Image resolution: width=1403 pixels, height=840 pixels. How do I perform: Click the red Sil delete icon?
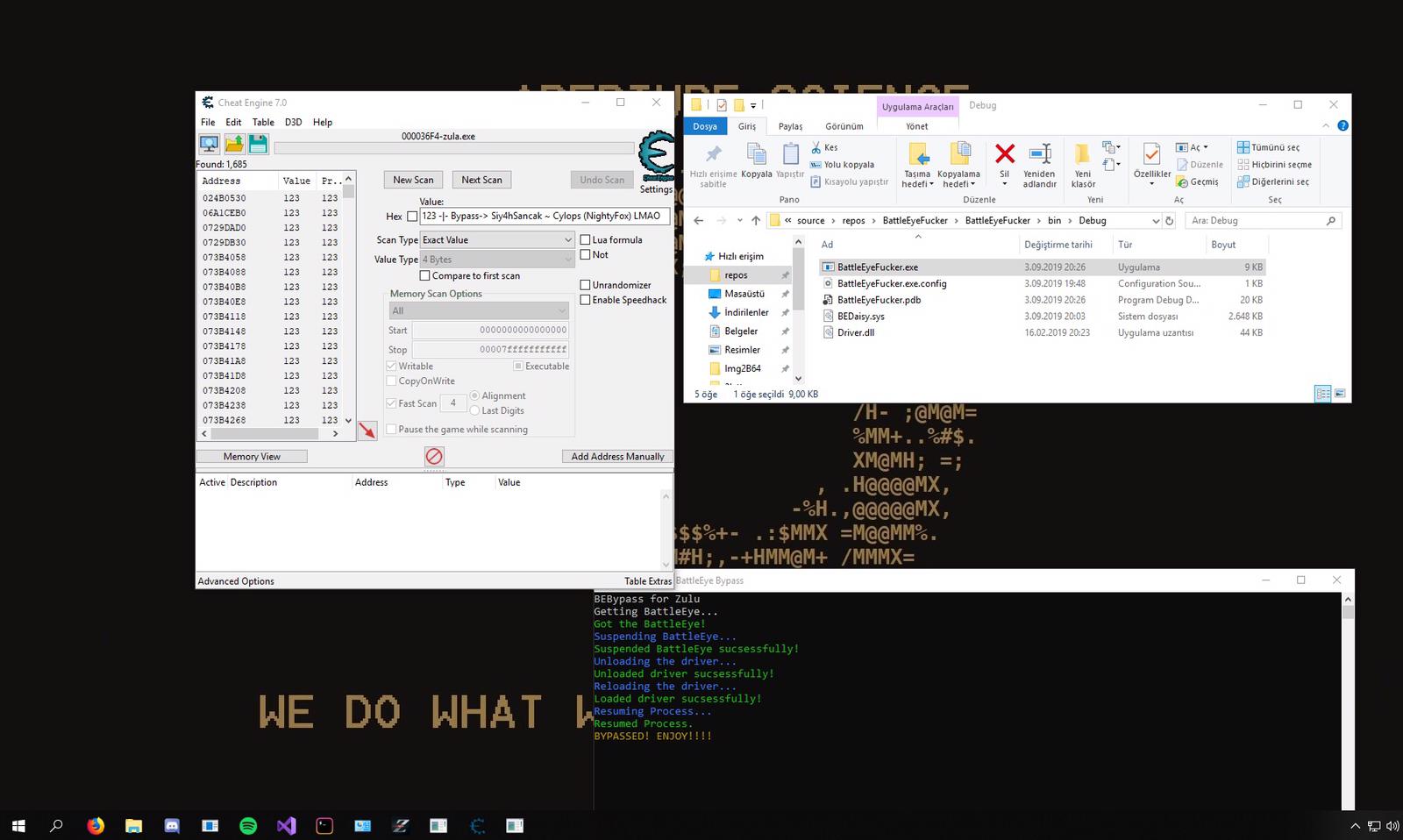[x=1005, y=163]
